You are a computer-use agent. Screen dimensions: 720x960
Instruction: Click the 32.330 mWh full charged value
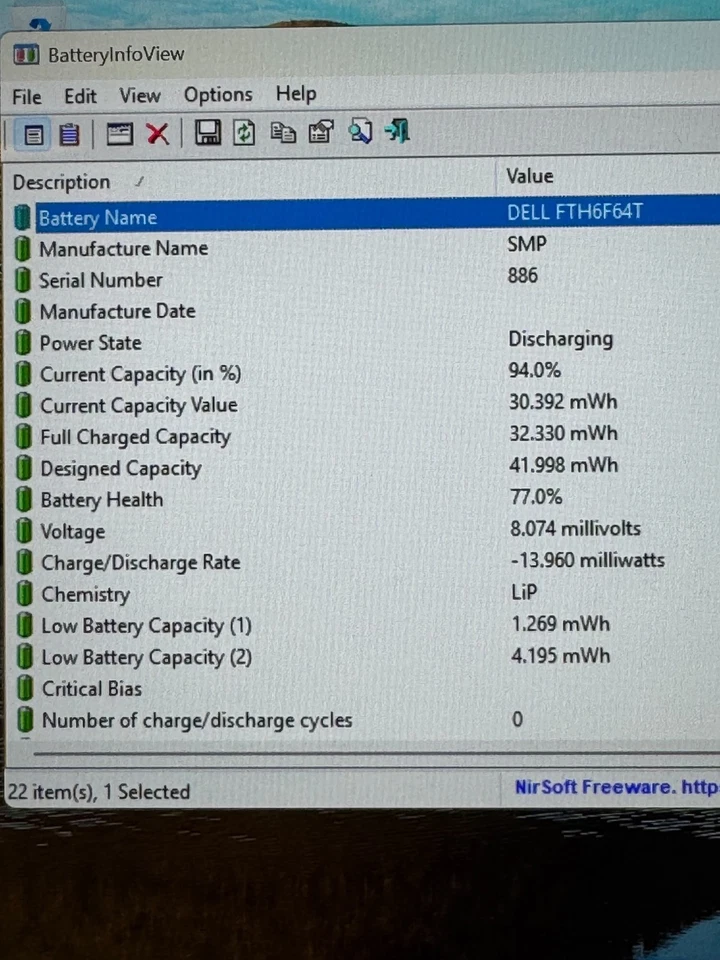(x=563, y=433)
